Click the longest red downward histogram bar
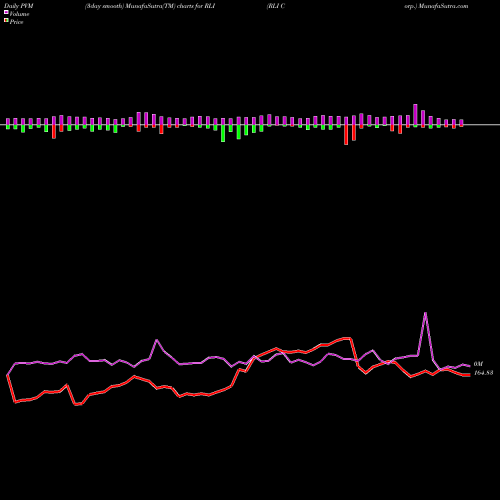The width and height of the screenshot is (500, 500). click(x=346, y=135)
